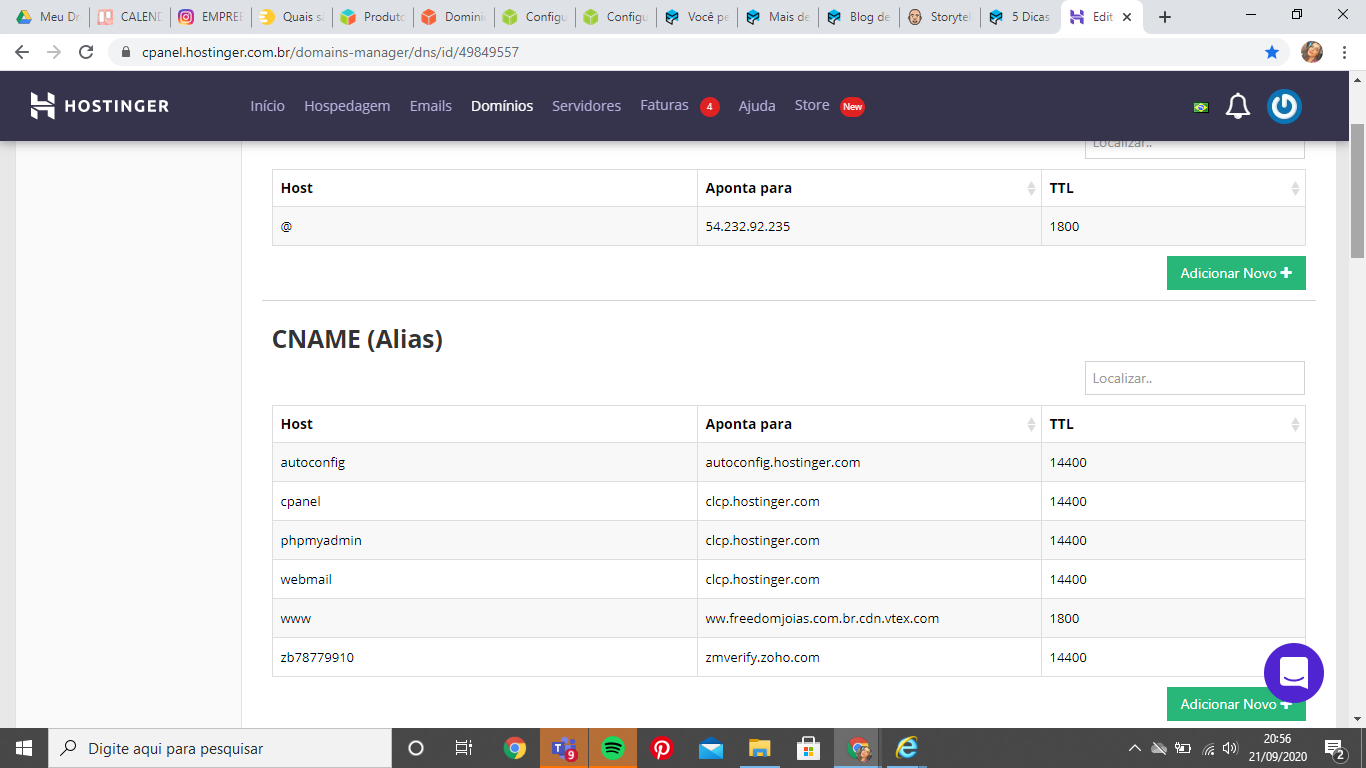Sort CNAME table by Aponta para
This screenshot has height=768, width=1366.
(1031, 424)
